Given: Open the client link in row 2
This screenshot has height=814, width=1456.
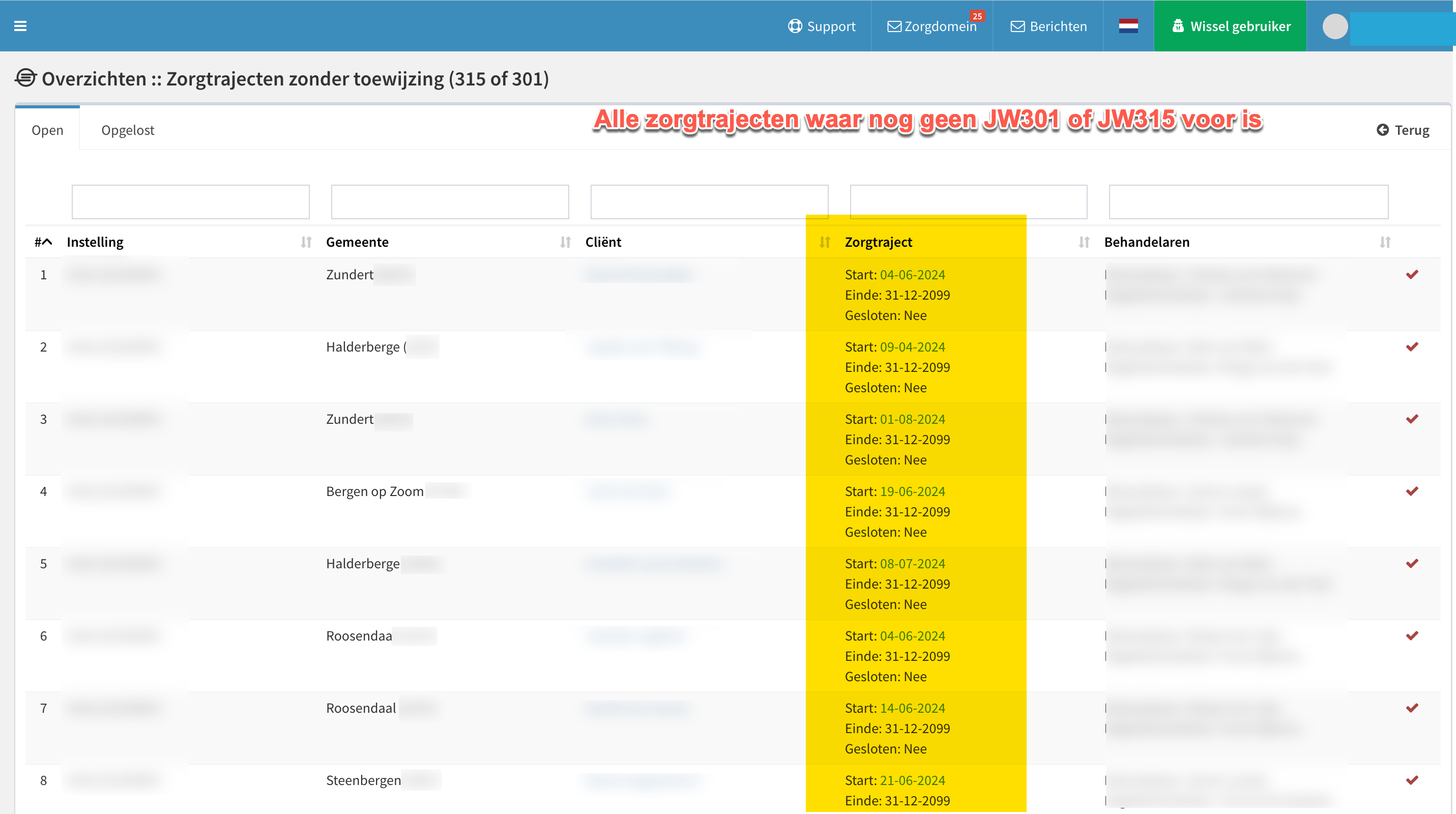Looking at the screenshot, I should (642, 347).
